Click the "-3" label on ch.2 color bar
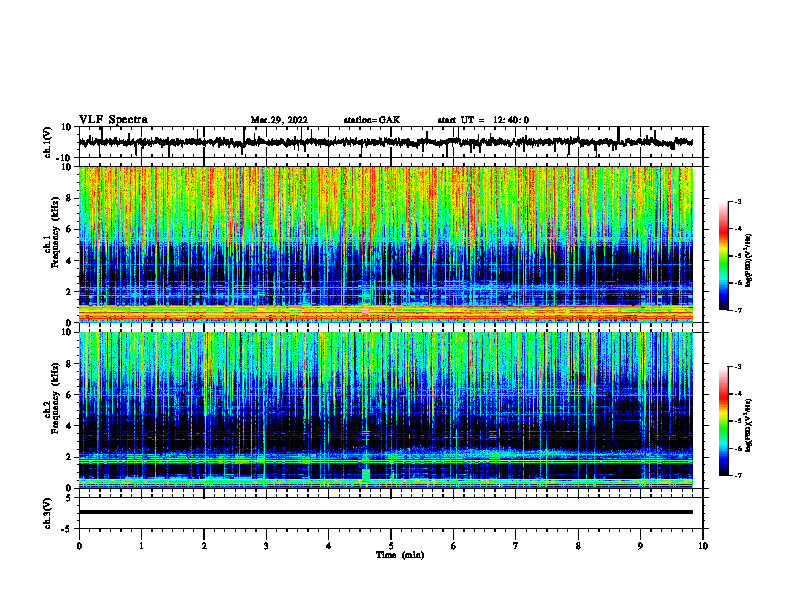This screenshot has width=792, height=612. tap(737, 367)
